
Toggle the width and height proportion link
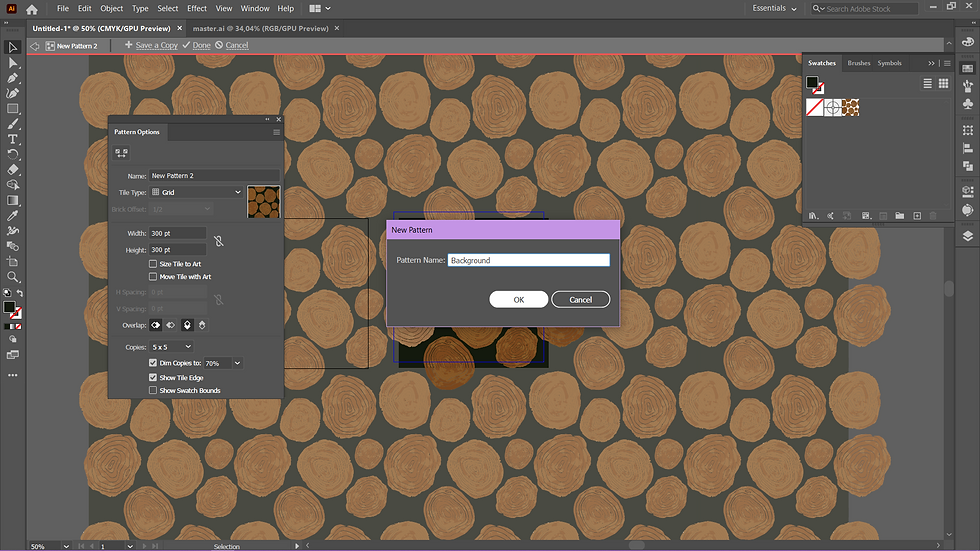click(218, 241)
